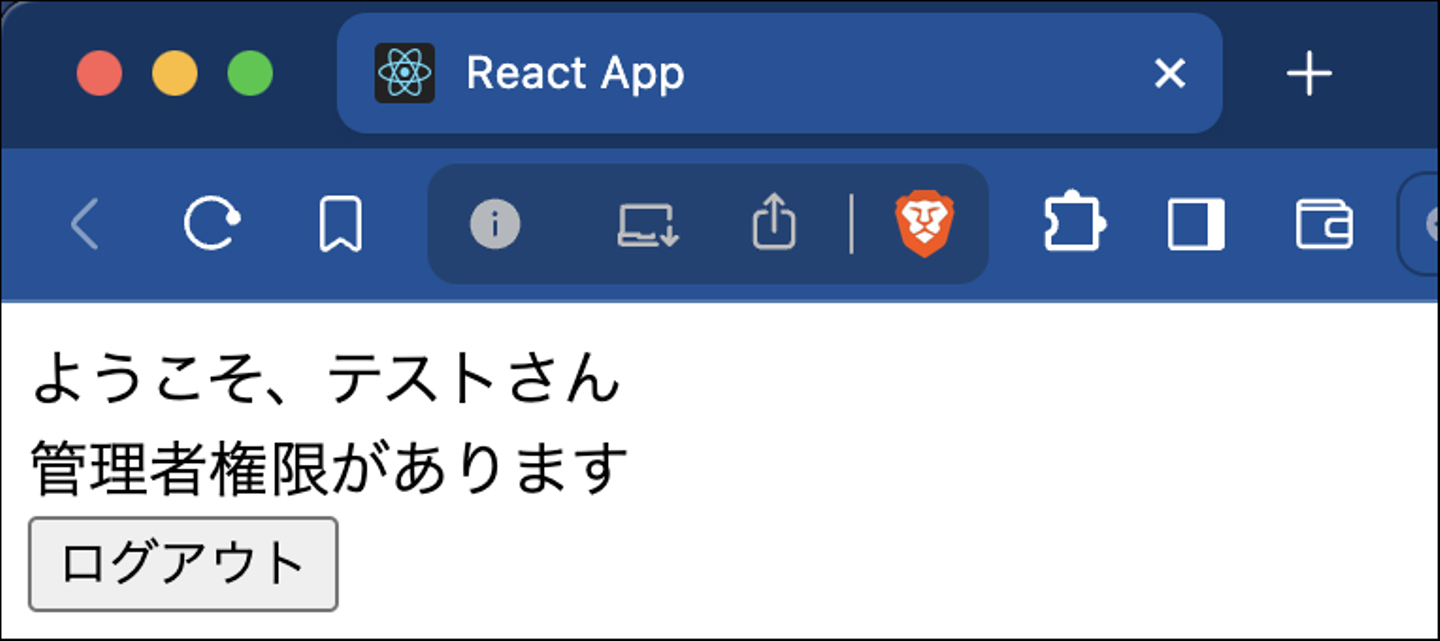Click the React logo favicon in tab
This screenshot has width=1440, height=641.
click(404, 73)
